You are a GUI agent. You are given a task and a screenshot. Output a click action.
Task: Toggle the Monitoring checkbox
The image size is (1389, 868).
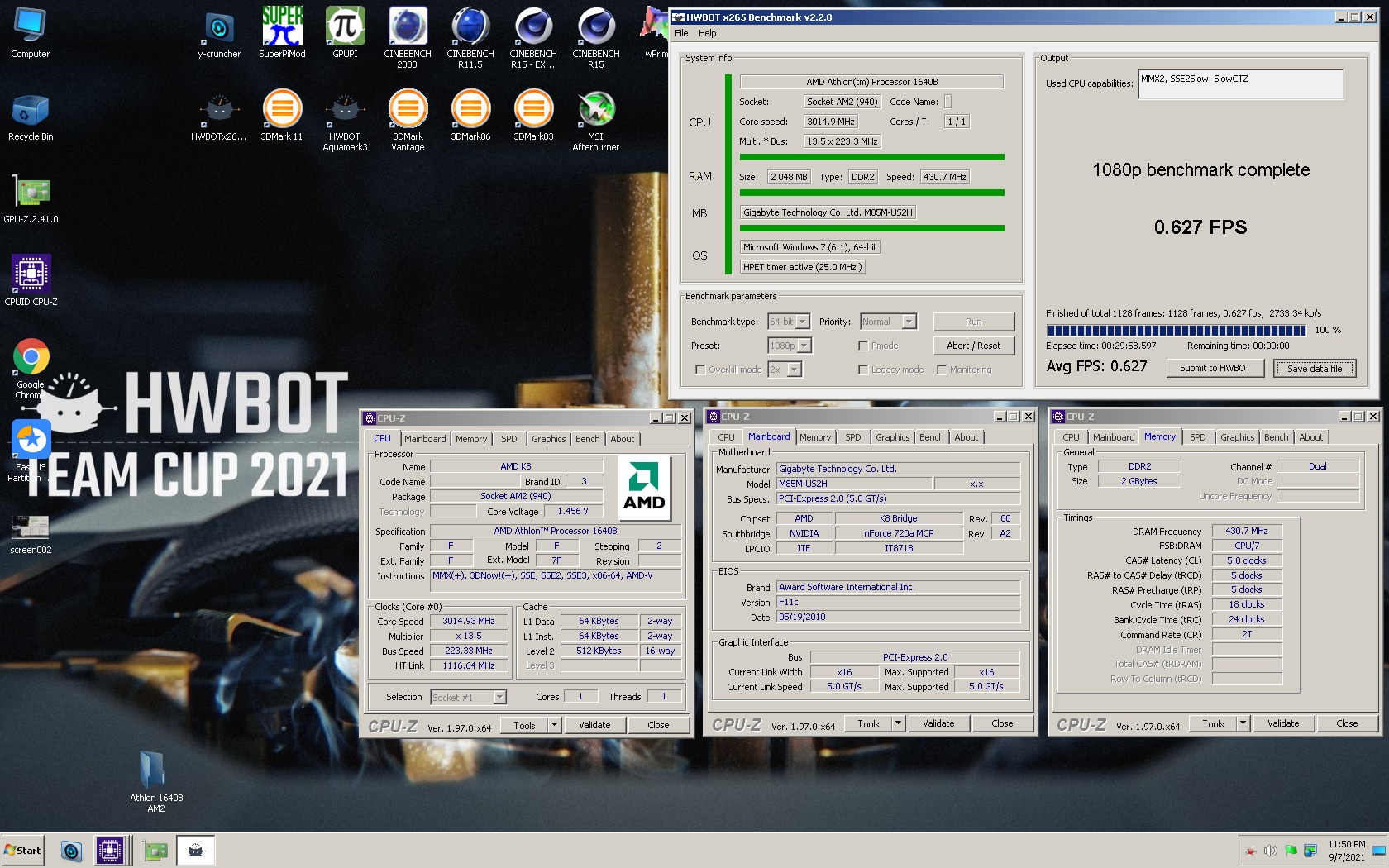tap(942, 370)
